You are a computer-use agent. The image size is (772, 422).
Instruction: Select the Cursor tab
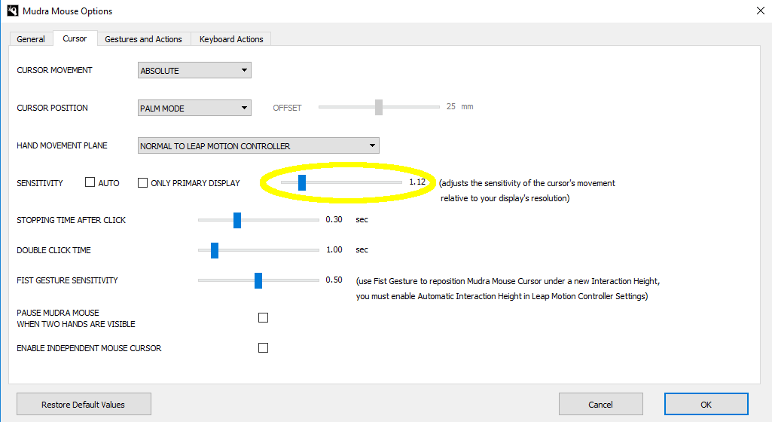(x=74, y=38)
